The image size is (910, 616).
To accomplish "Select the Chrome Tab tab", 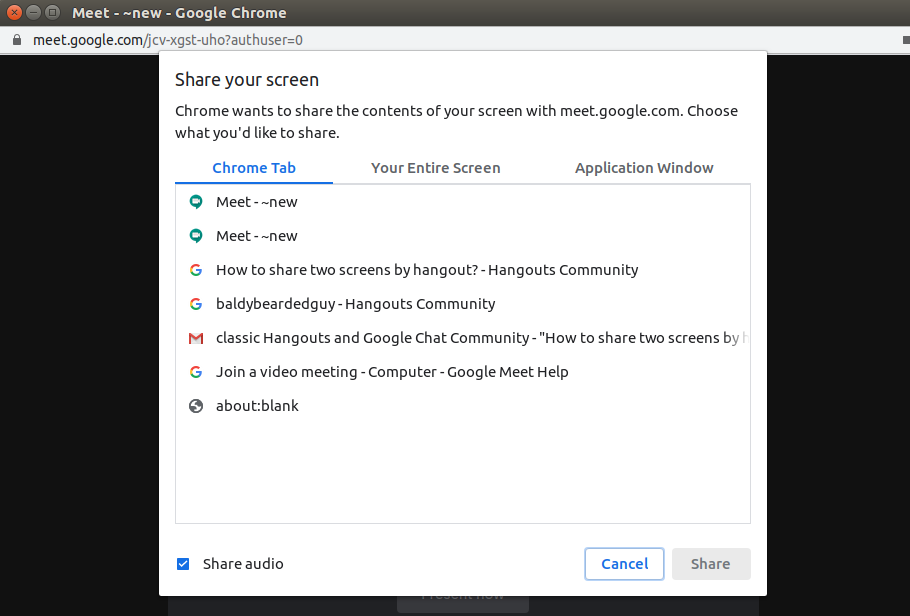I will coord(254,168).
